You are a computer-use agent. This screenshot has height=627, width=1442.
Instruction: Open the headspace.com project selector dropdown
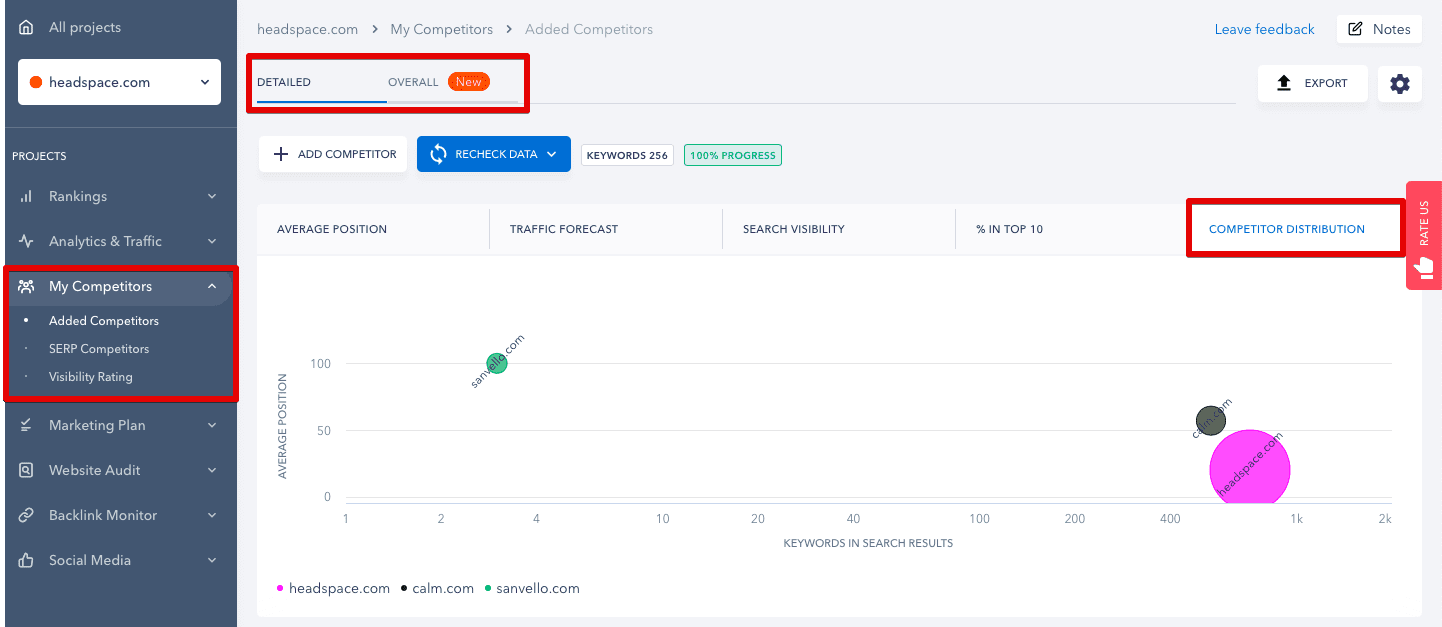[120, 82]
